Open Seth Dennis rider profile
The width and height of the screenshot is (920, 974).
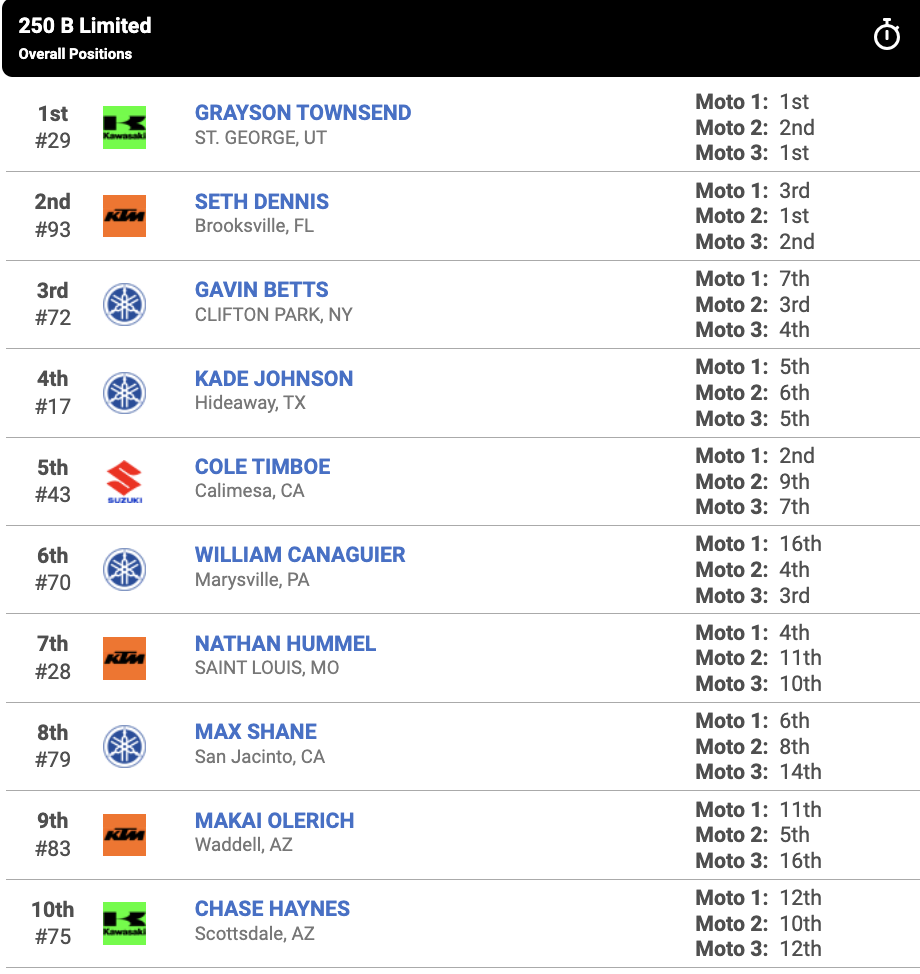click(262, 201)
